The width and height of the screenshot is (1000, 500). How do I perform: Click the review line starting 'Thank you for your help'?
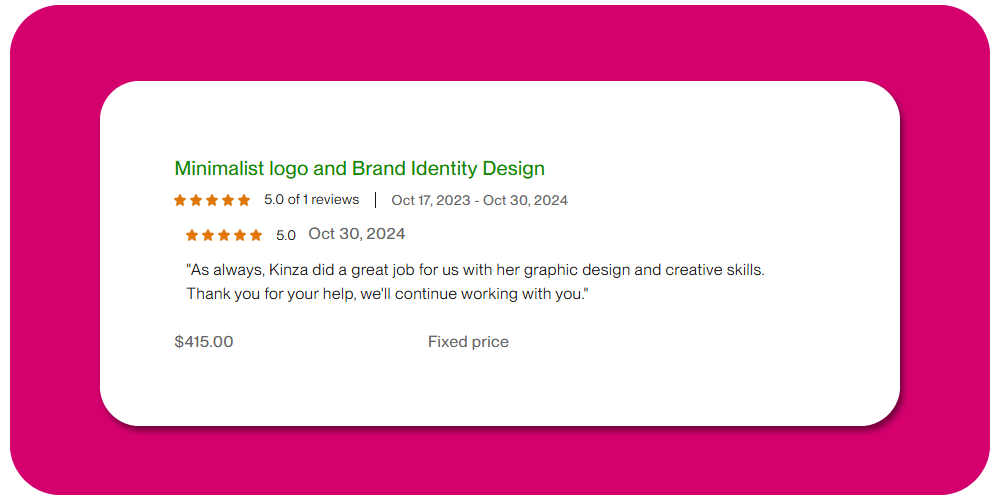click(x=388, y=294)
